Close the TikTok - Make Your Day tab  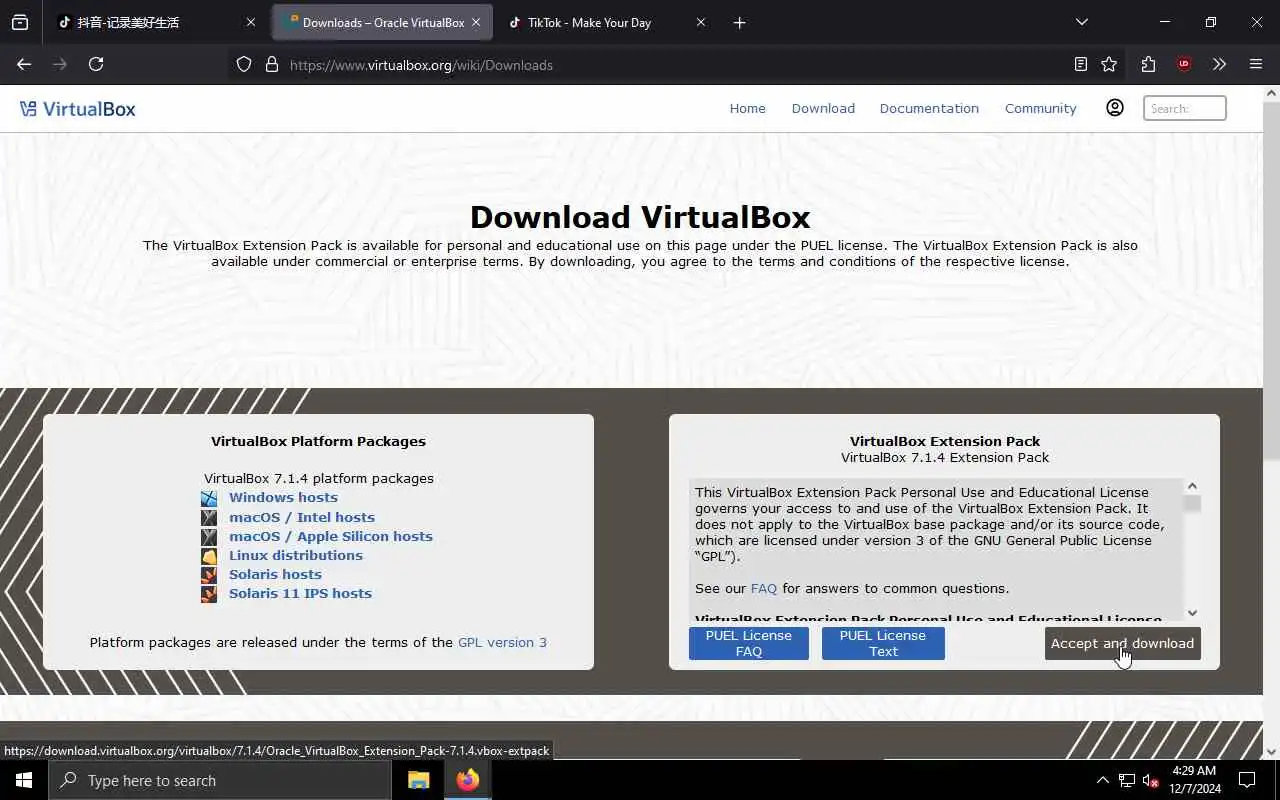click(x=700, y=22)
